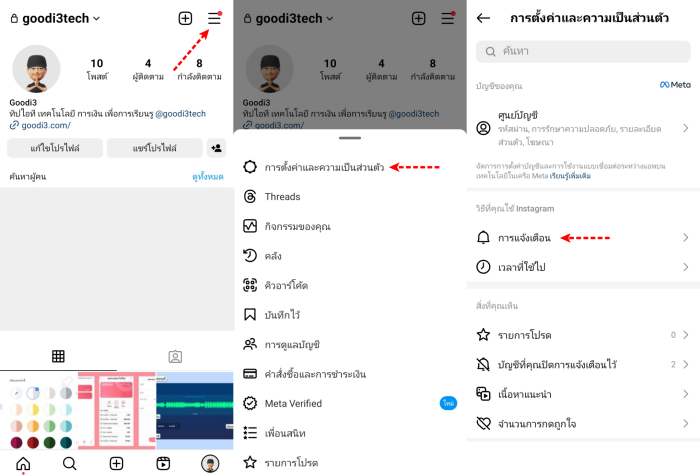Image resolution: width=700 pixels, height=476 pixels.
Task: Open Meta Verified menu entry
Action: pos(350,403)
